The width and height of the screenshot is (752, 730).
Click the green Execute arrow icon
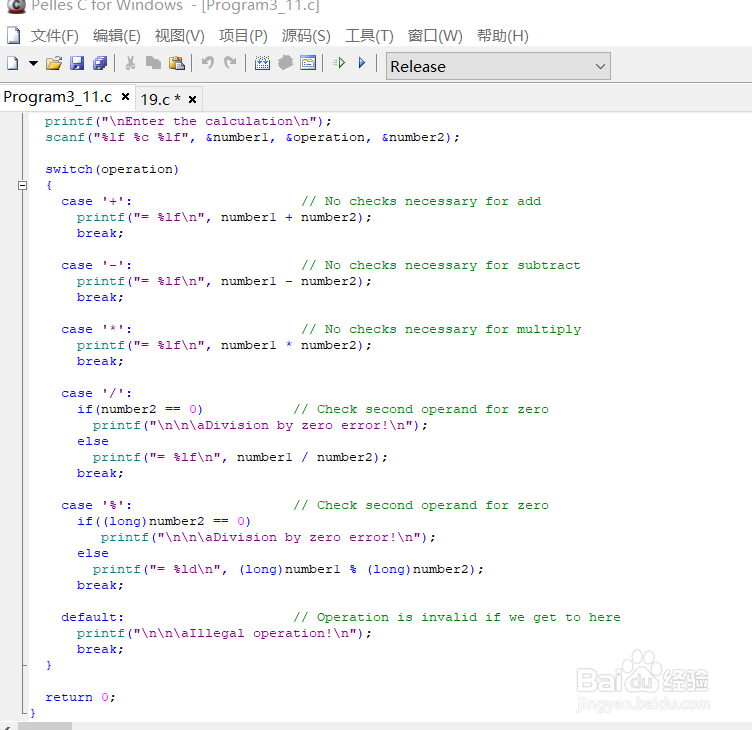pyautogui.click(x=339, y=63)
